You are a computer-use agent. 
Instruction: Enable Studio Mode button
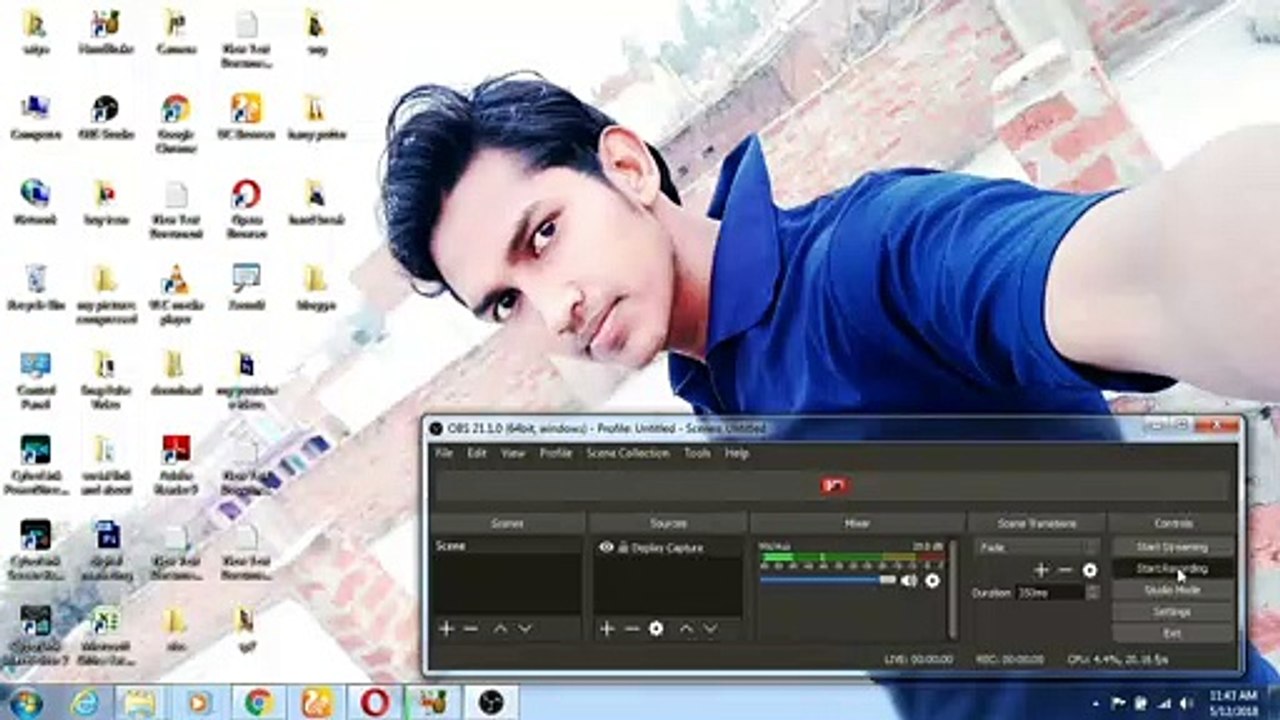(x=1172, y=590)
